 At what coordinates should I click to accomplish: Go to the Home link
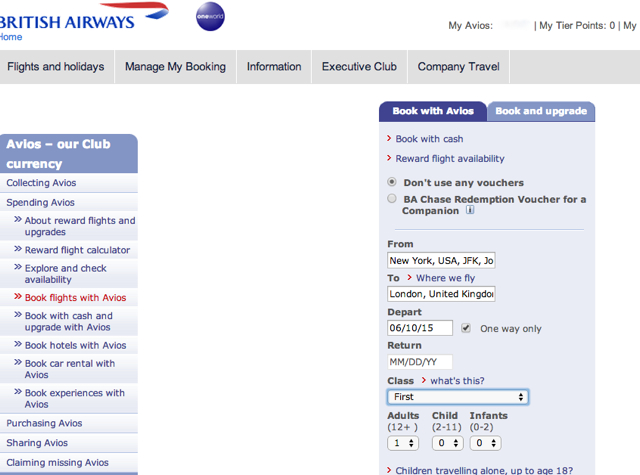[x=11, y=37]
